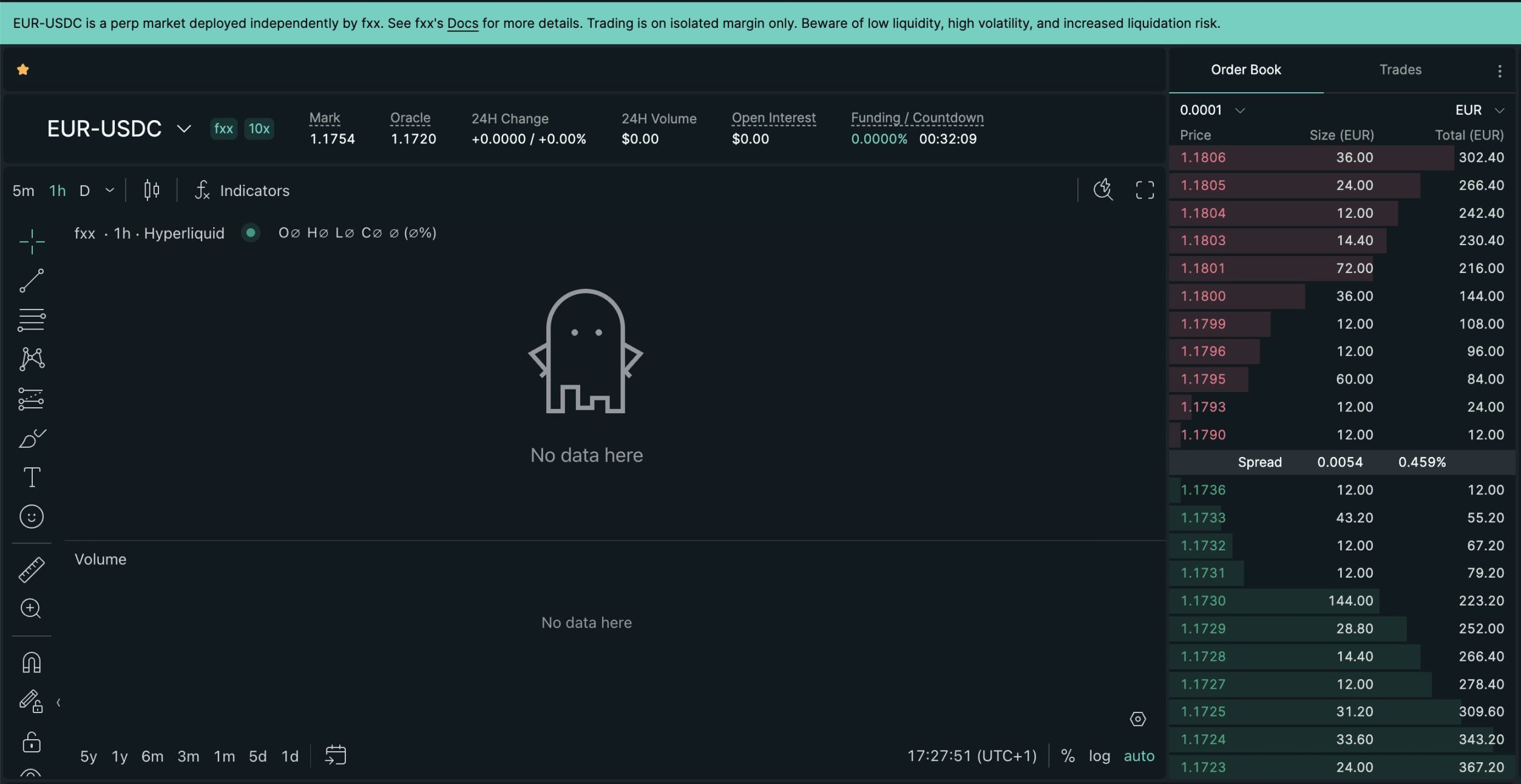Image resolution: width=1521 pixels, height=784 pixels.
Task: Select the Trend Line drawing tool
Action: click(x=32, y=281)
